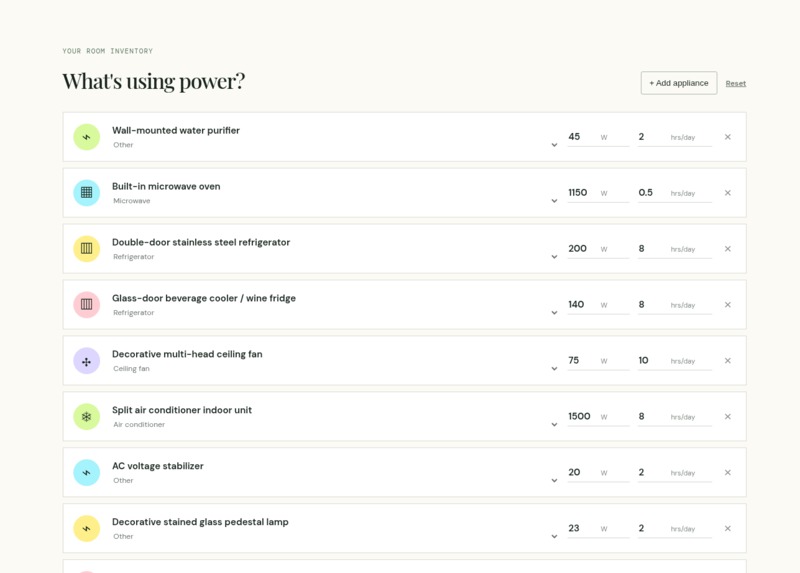The width and height of the screenshot is (800, 573).
Task: Click the air conditioner snowflake icon
Action: click(x=87, y=416)
